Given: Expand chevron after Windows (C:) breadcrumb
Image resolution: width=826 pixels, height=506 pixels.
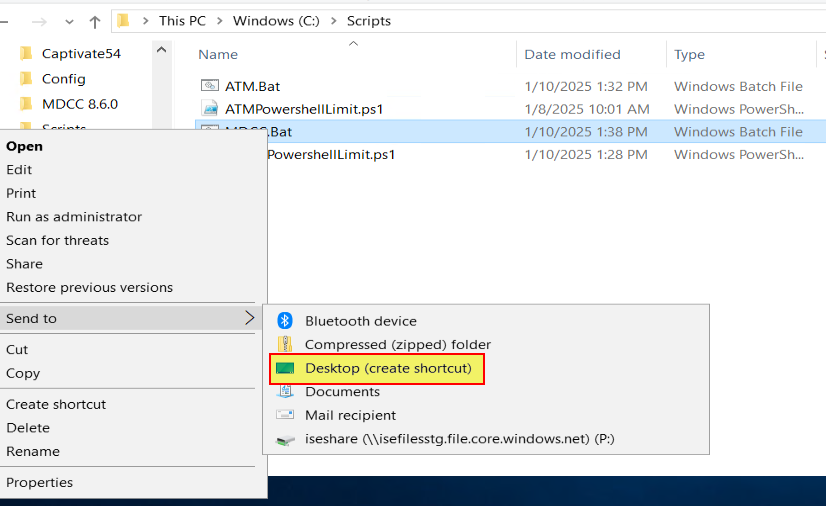Looking at the screenshot, I should pyautogui.click(x=333, y=21).
